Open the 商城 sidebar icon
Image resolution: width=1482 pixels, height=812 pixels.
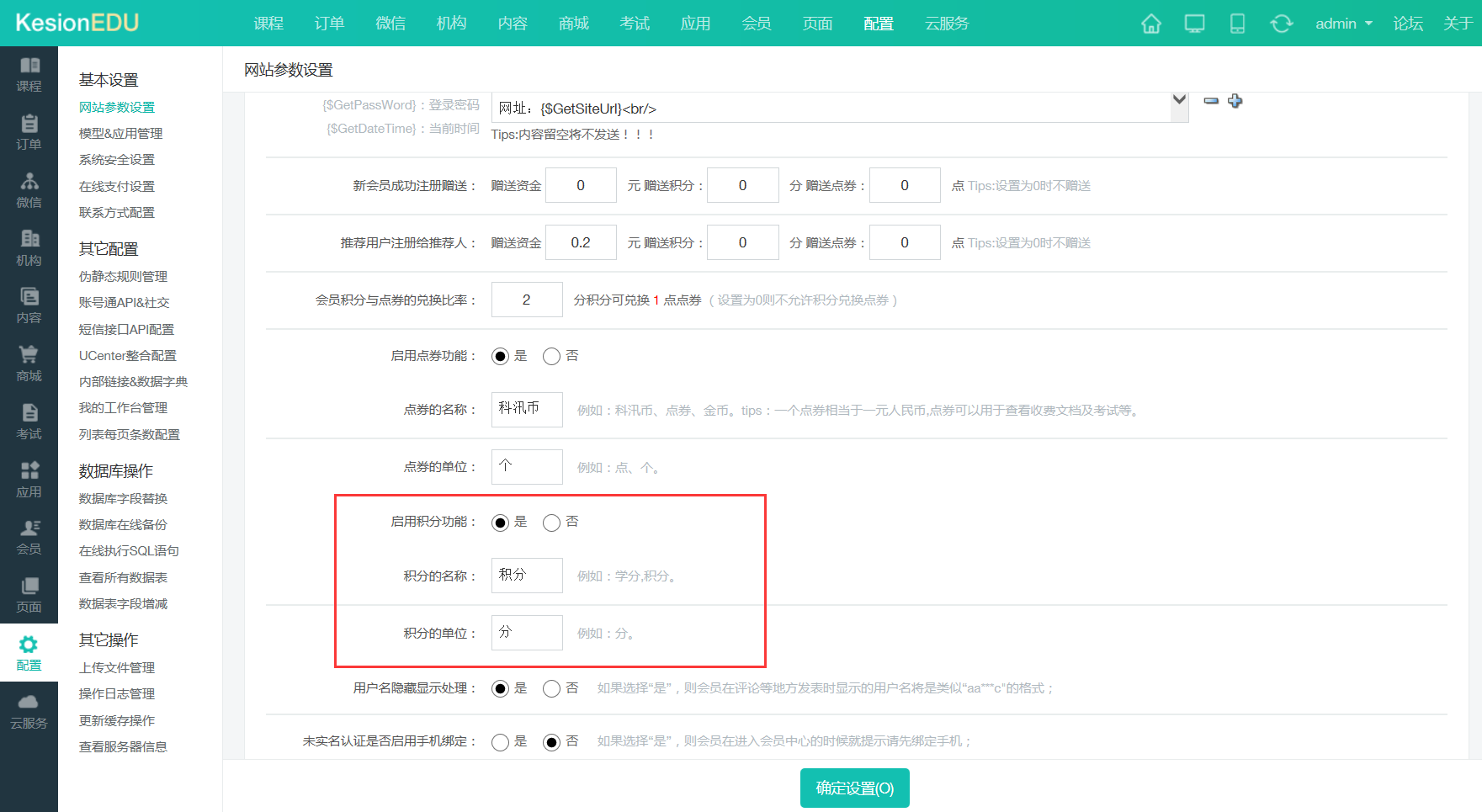tap(29, 364)
